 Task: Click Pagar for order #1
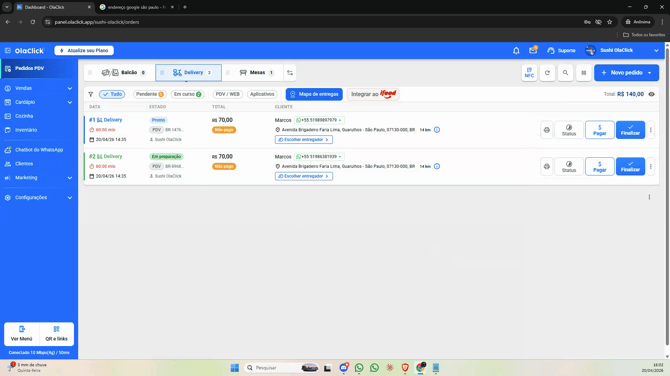(x=600, y=130)
